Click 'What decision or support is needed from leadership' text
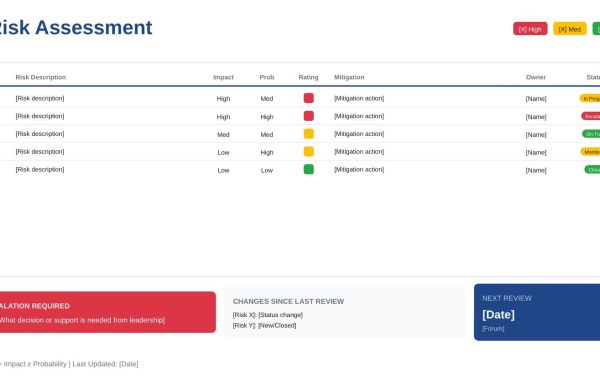Screen dimensions: 600x385 tap(82, 320)
